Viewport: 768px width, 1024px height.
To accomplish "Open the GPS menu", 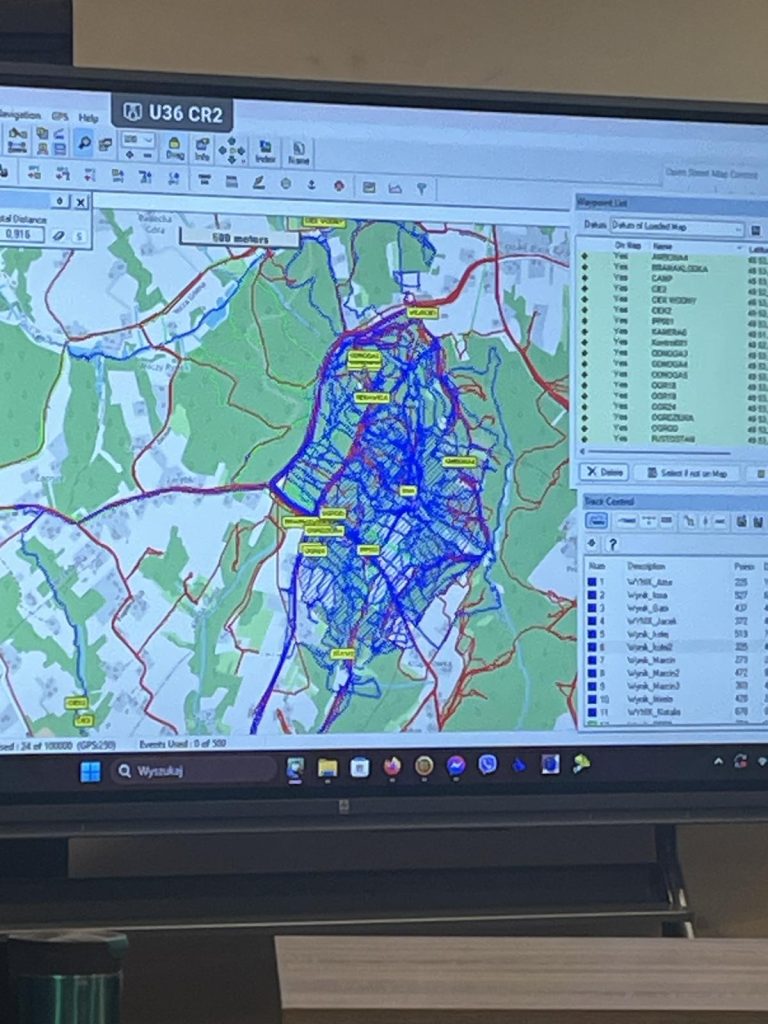I will 60,116.
